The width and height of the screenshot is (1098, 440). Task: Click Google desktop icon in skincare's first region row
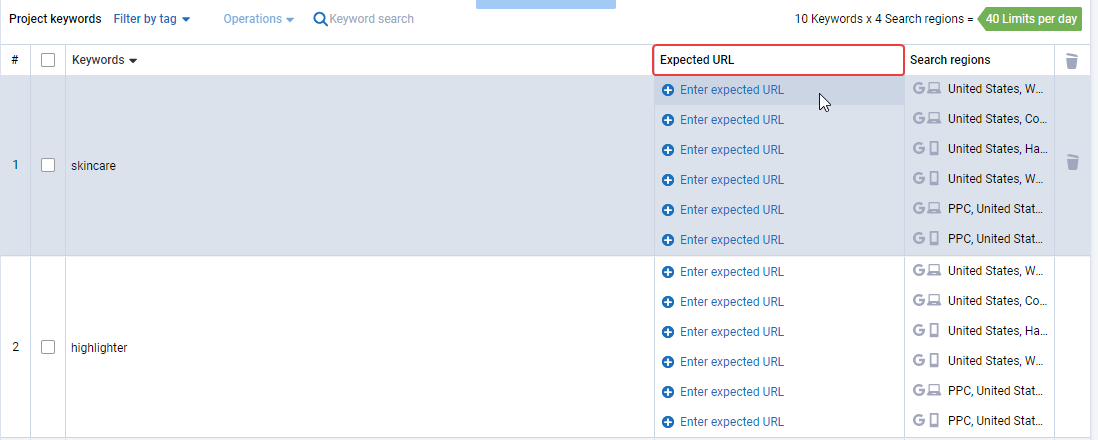(926, 88)
